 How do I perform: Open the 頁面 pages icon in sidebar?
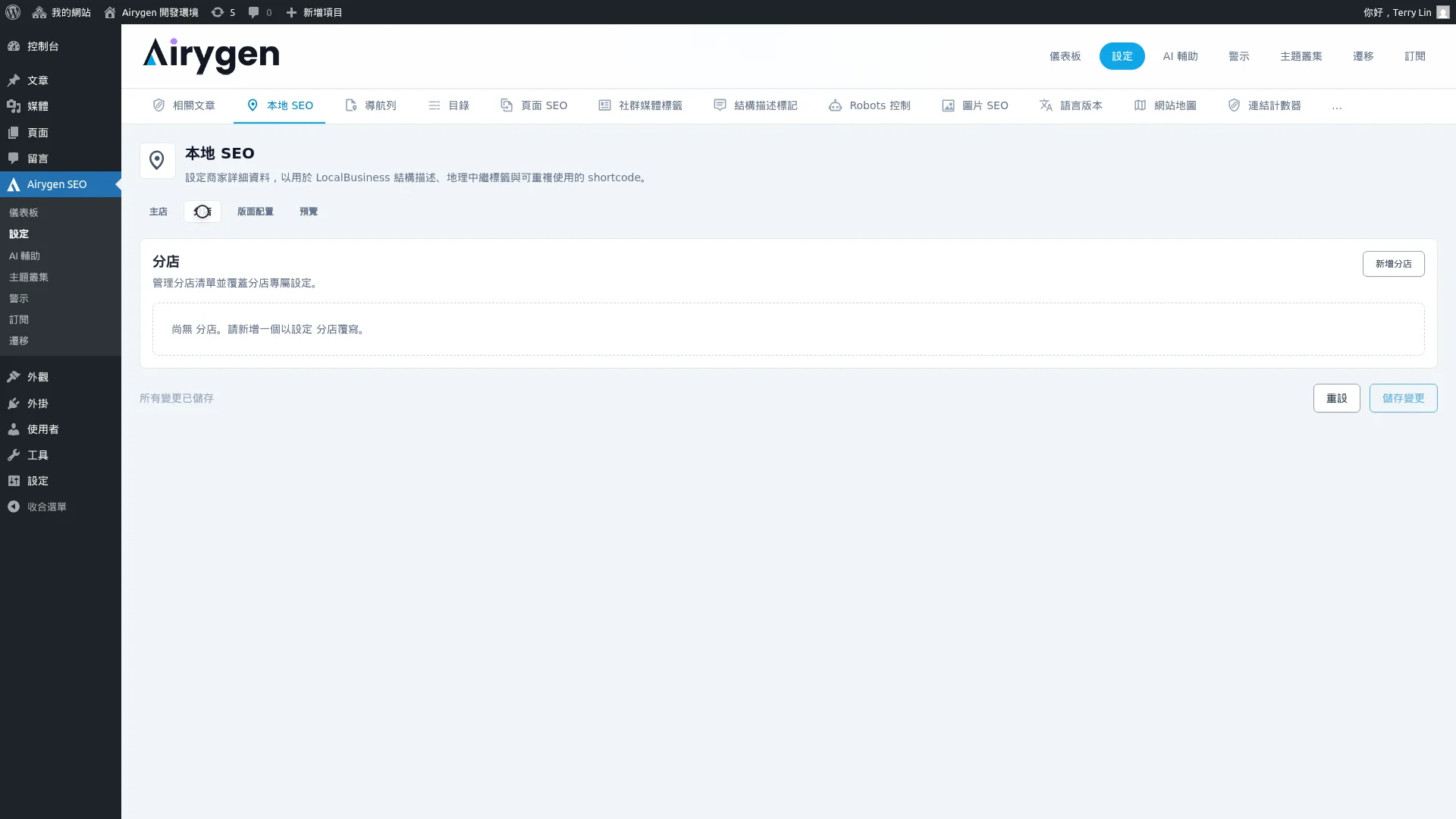coord(14,133)
